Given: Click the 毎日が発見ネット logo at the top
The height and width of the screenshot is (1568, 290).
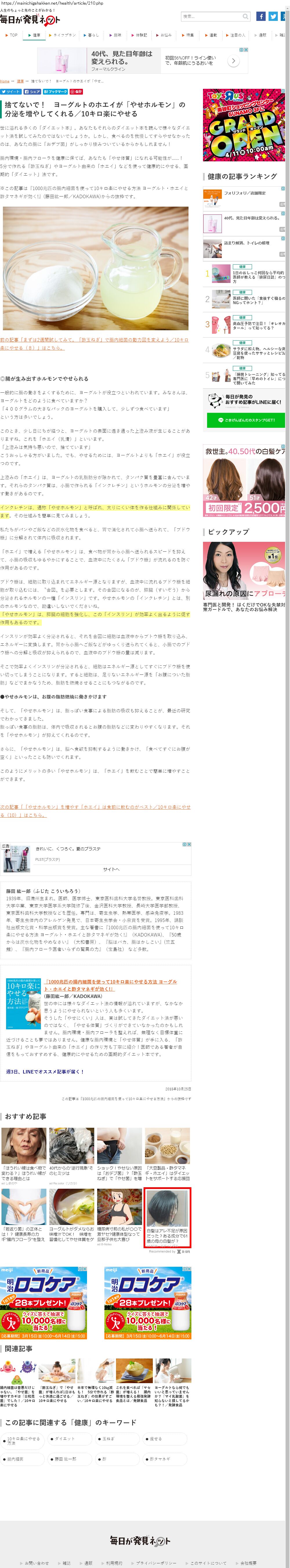Looking at the screenshot, I should point(30,20).
